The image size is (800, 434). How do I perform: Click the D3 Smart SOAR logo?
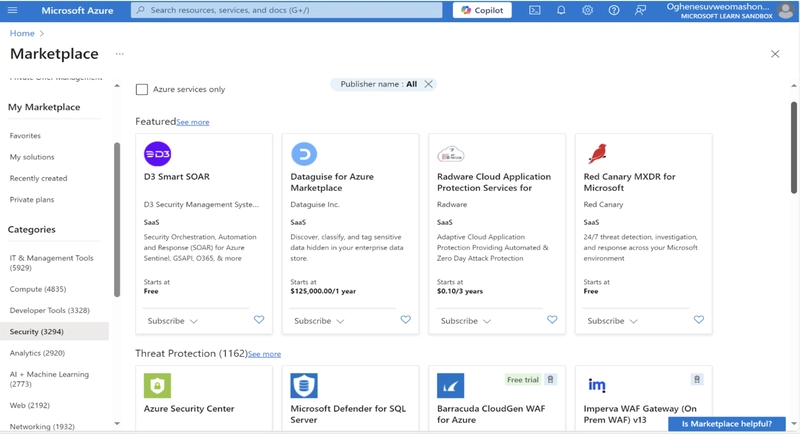[157, 154]
